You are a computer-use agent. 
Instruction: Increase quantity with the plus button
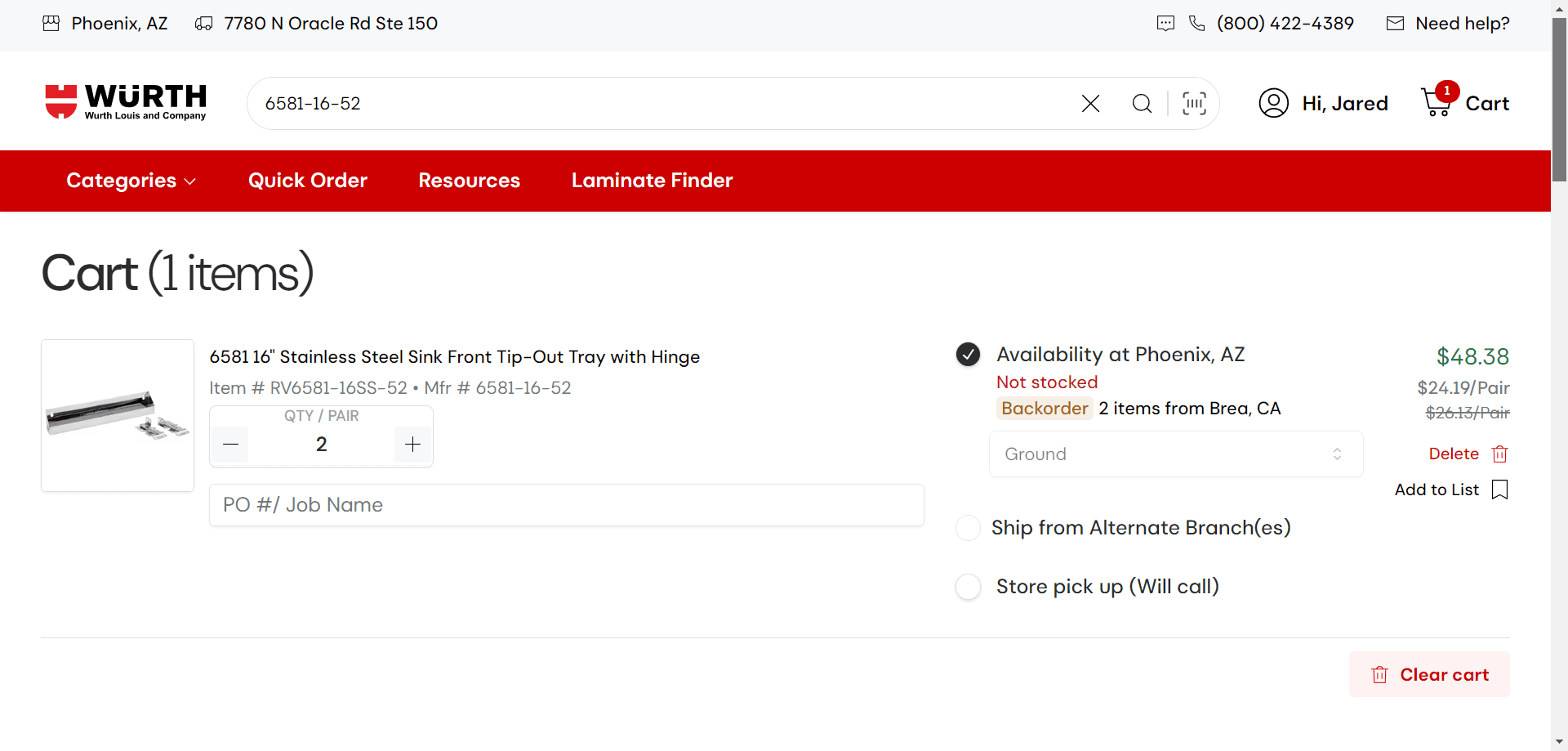pyautogui.click(x=412, y=445)
